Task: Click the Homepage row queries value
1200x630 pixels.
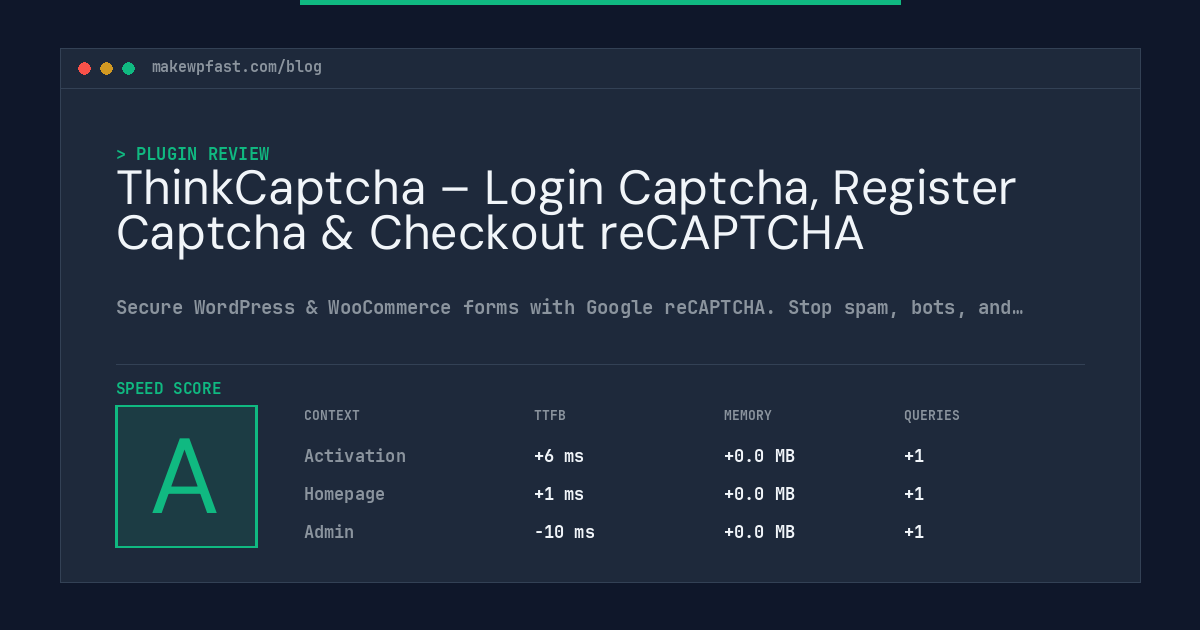Action: pos(914,494)
